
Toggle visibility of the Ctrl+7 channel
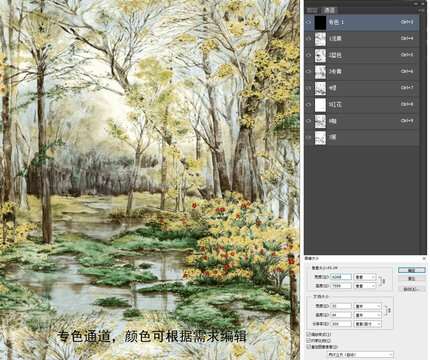click(x=309, y=88)
